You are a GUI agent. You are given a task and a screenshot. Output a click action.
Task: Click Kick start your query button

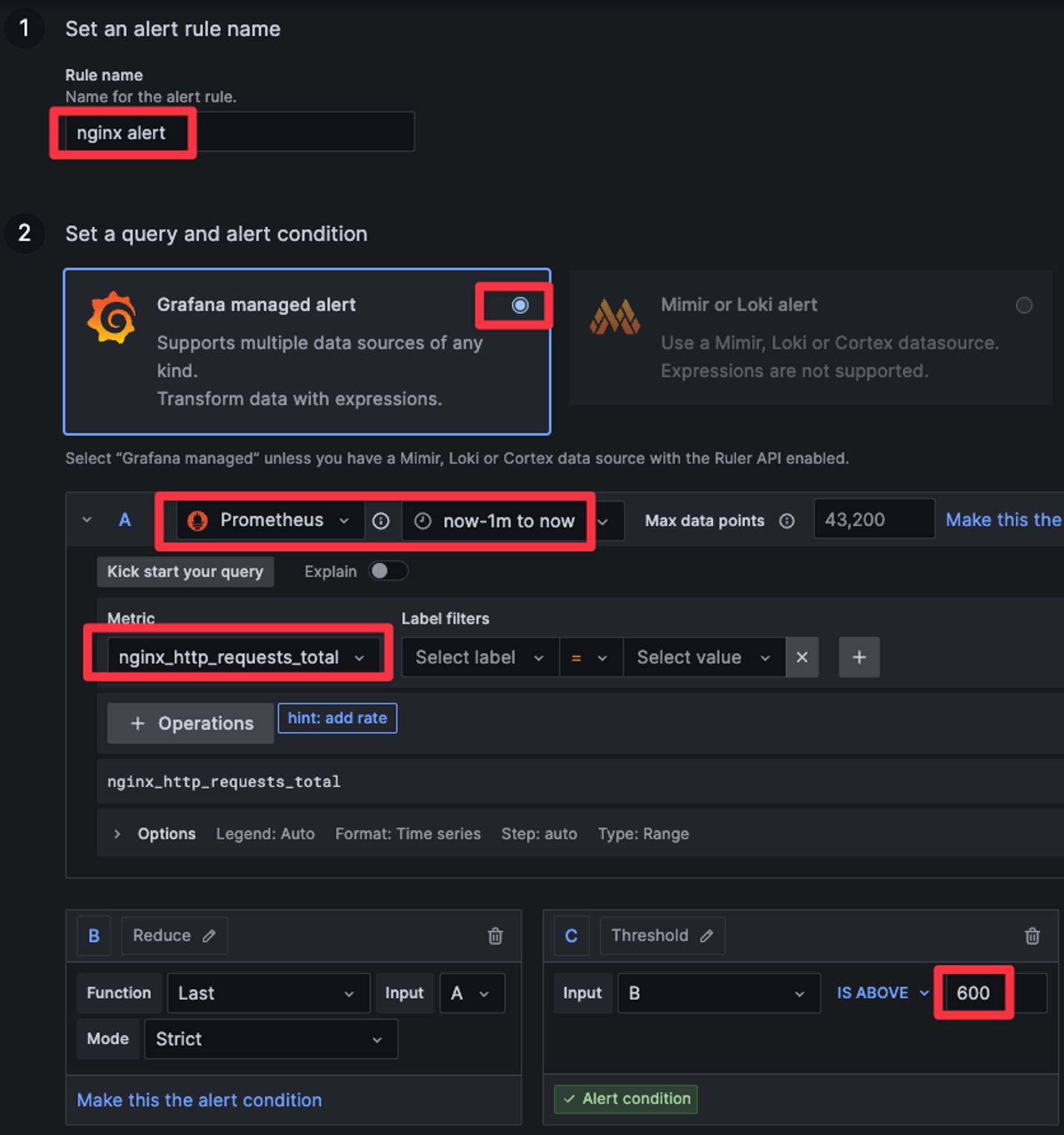click(x=185, y=572)
